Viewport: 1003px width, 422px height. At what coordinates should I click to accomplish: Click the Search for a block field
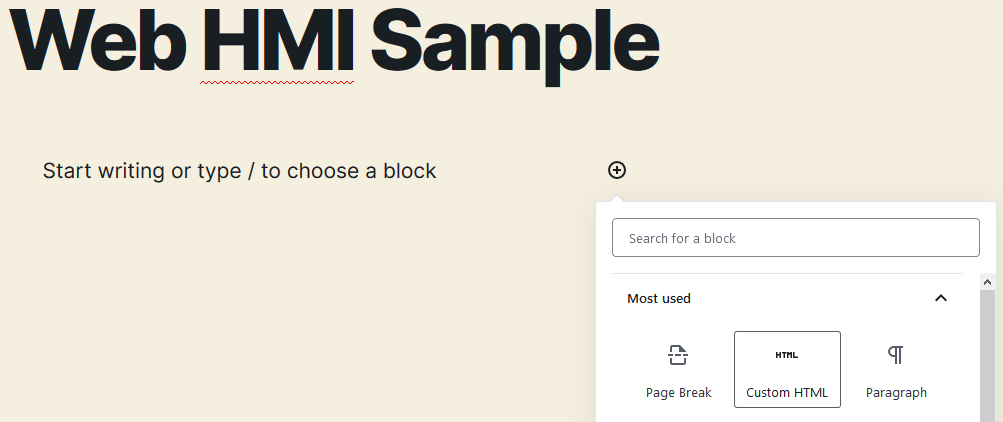(795, 238)
